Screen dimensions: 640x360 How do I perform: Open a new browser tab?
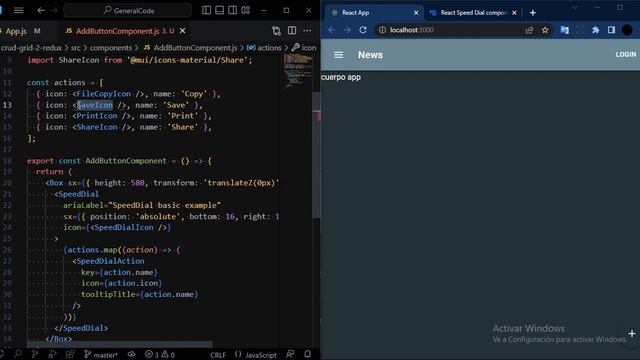click(x=533, y=13)
